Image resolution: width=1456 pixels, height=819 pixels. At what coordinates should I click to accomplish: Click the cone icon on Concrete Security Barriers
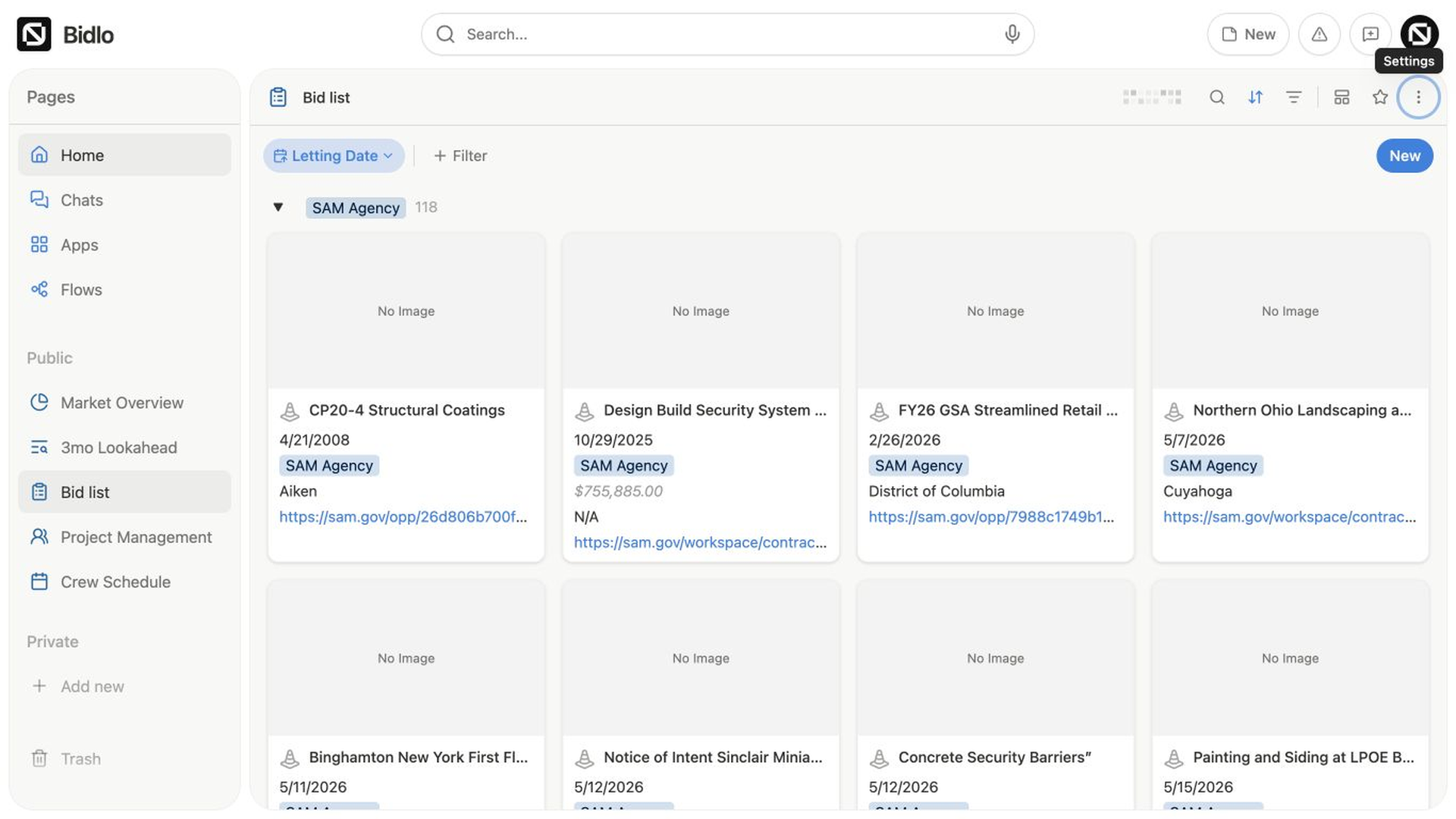coord(879,758)
